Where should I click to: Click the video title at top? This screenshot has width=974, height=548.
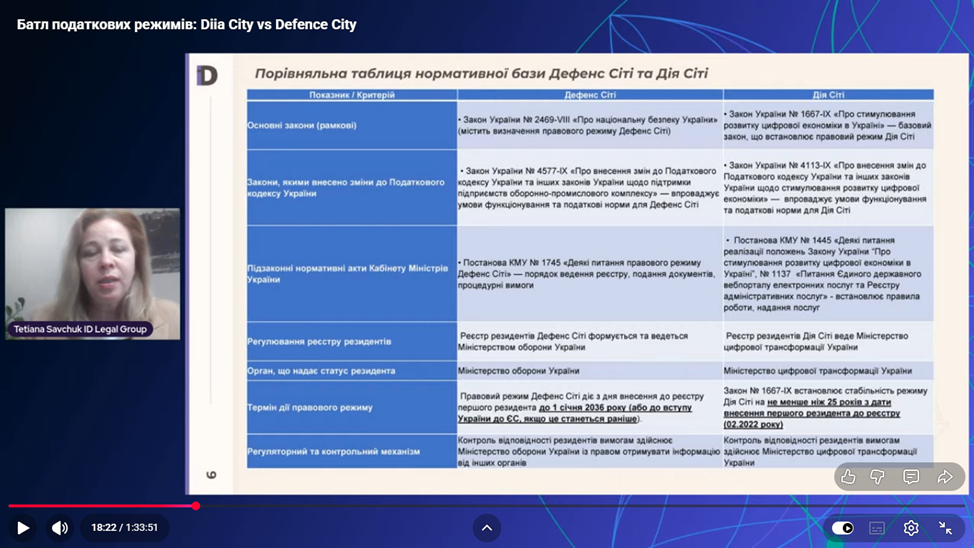pos(187,24)
